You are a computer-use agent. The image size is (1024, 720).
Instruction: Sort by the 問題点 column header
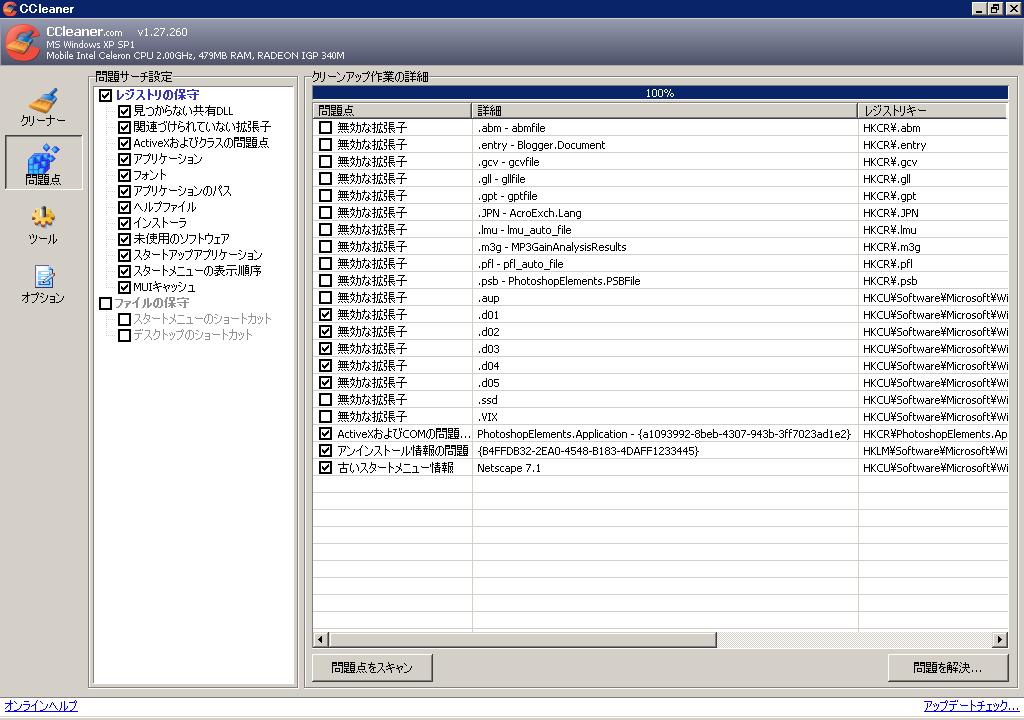(392, 110)
